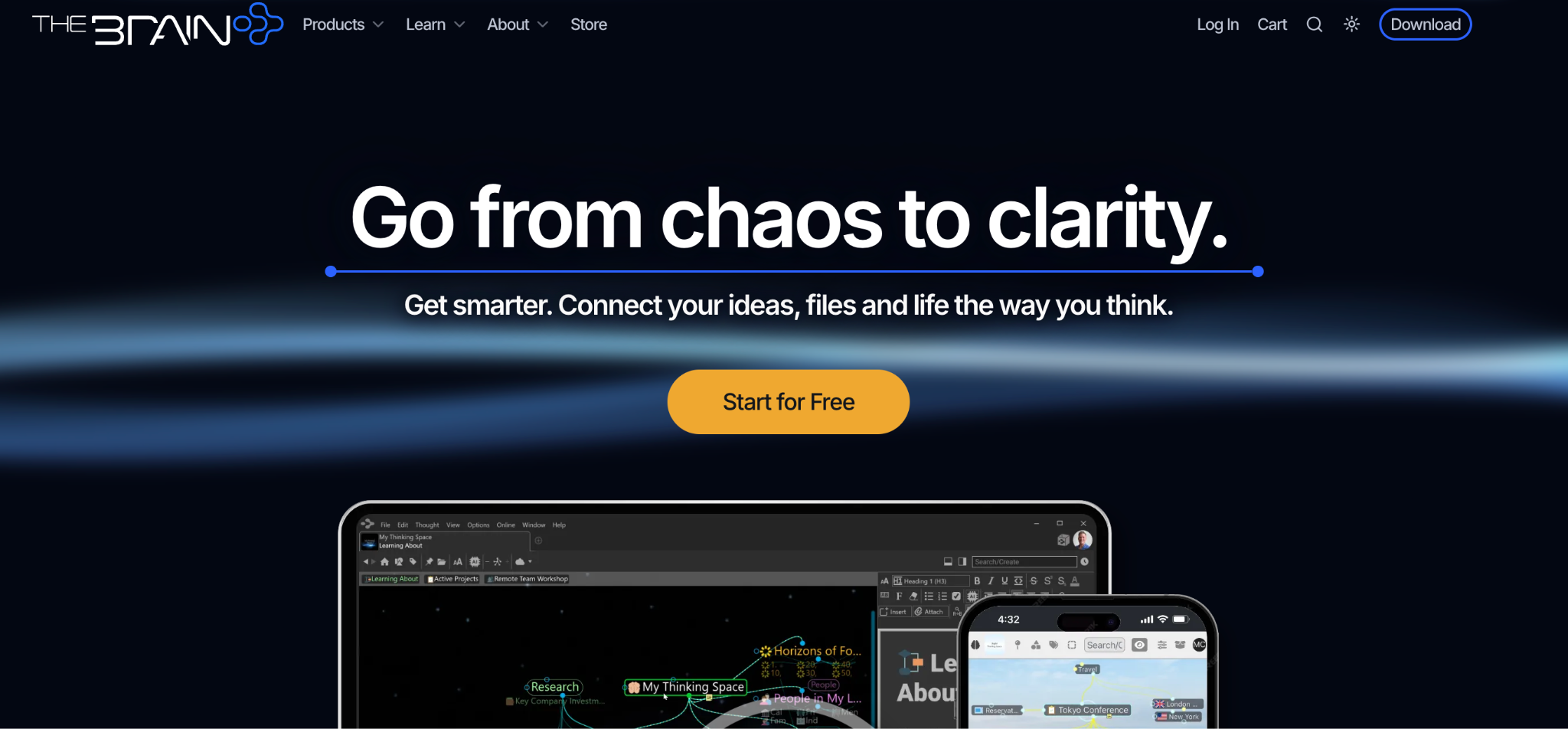Click the cloud sync icon in toolbar
The height and width of the screenshot is (729, 1568).
point(521,562)
